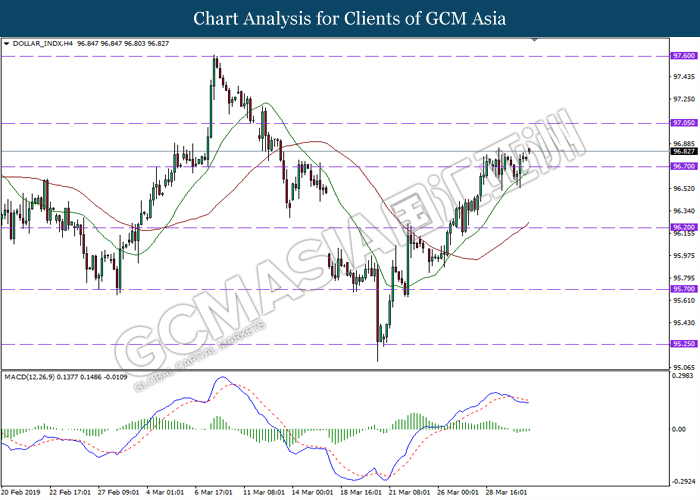Select the 18 Mar 16:01 time marker
Viewport: 700px width, 500px height.
click(361, 492)
